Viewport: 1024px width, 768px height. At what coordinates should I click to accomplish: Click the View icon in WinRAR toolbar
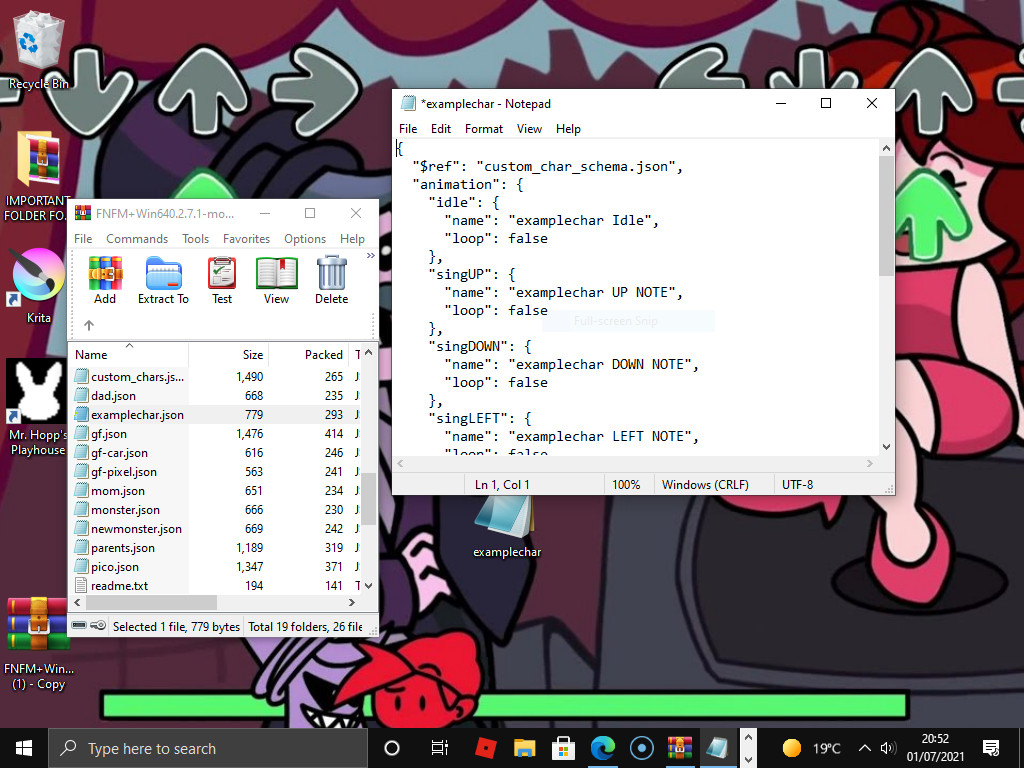[276, 279]
